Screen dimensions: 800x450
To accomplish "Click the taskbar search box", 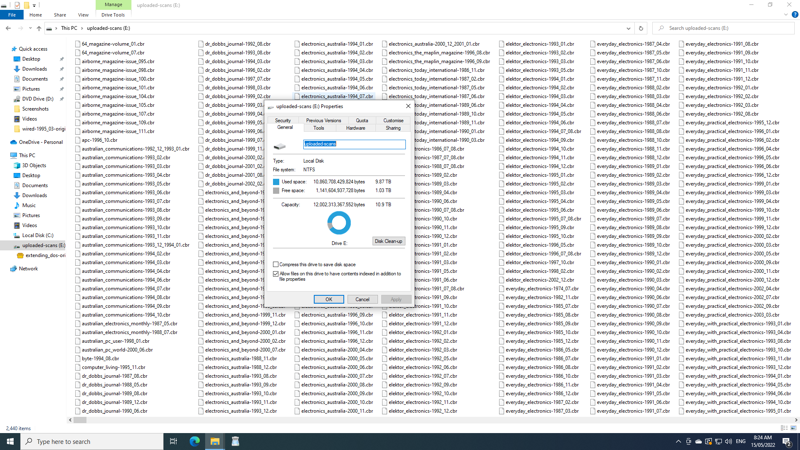I will coord(92,441).
